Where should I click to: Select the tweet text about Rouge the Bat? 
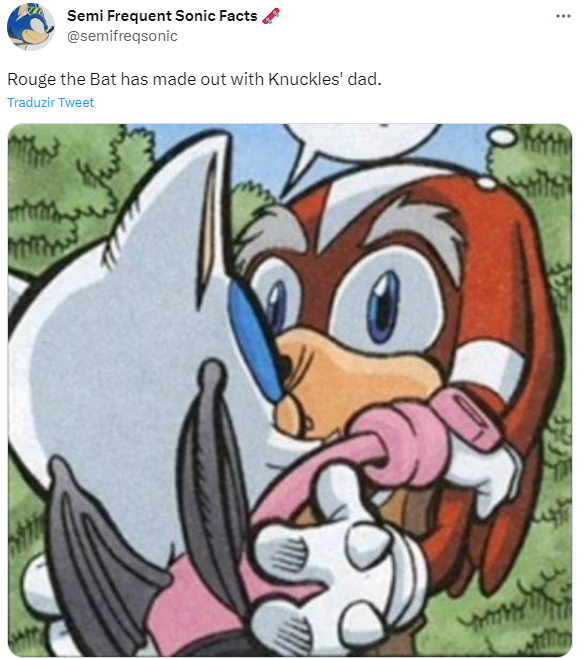point(195,79)
